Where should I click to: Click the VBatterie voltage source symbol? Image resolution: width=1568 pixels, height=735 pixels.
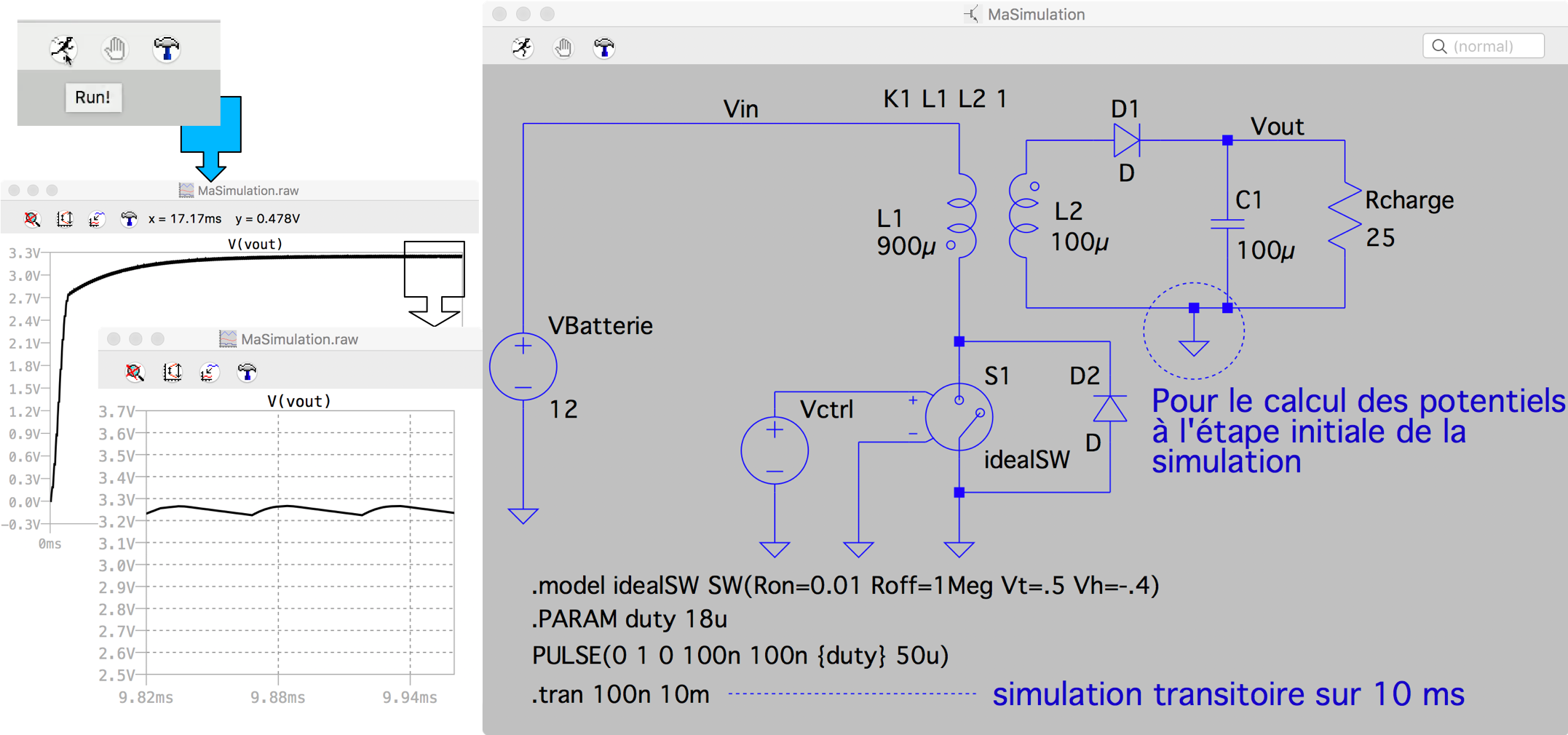pyautogui.click(x=523, y=367)
